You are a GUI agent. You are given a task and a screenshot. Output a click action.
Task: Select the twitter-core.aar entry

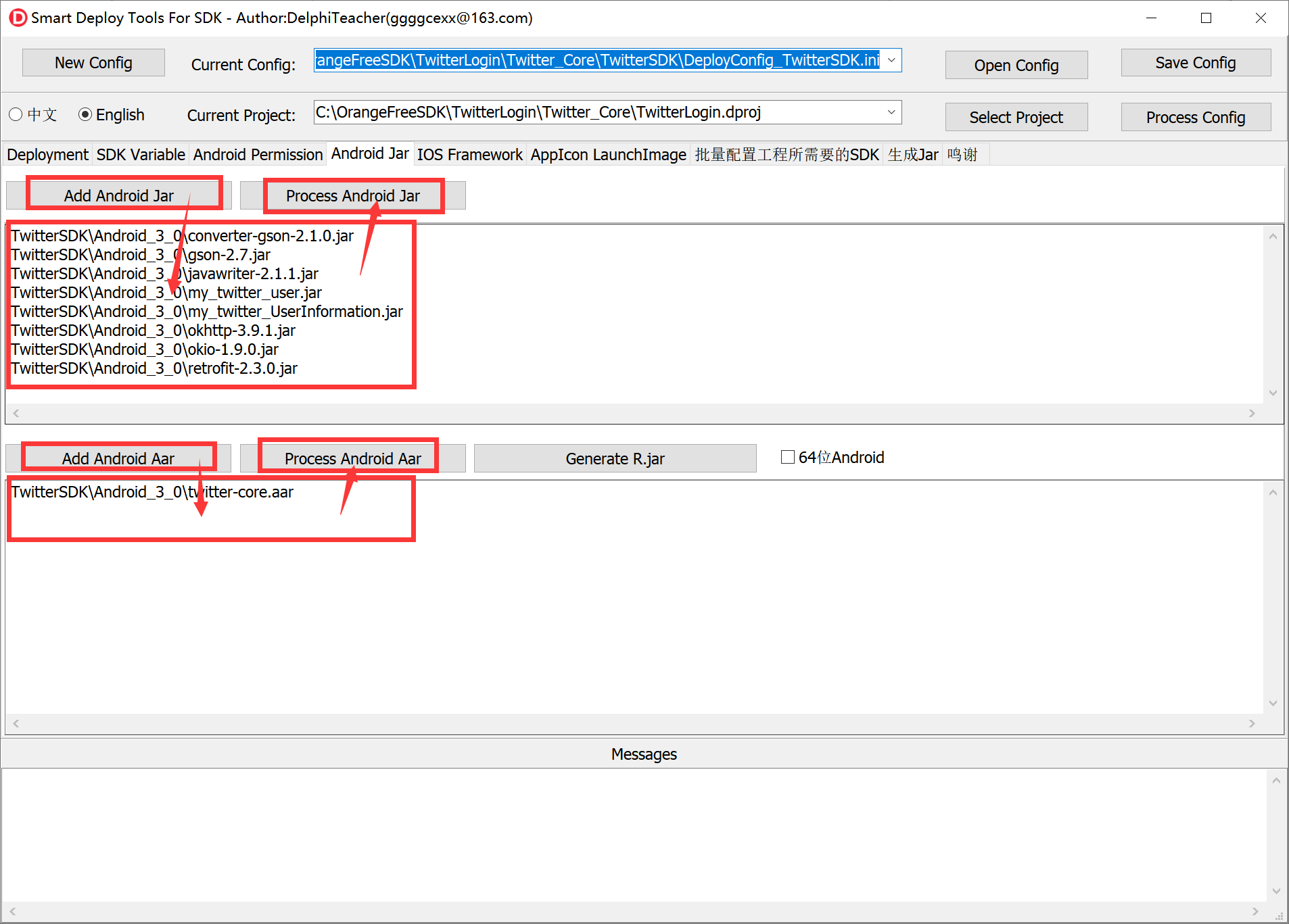pyautogui.click(x=152, y=492)
